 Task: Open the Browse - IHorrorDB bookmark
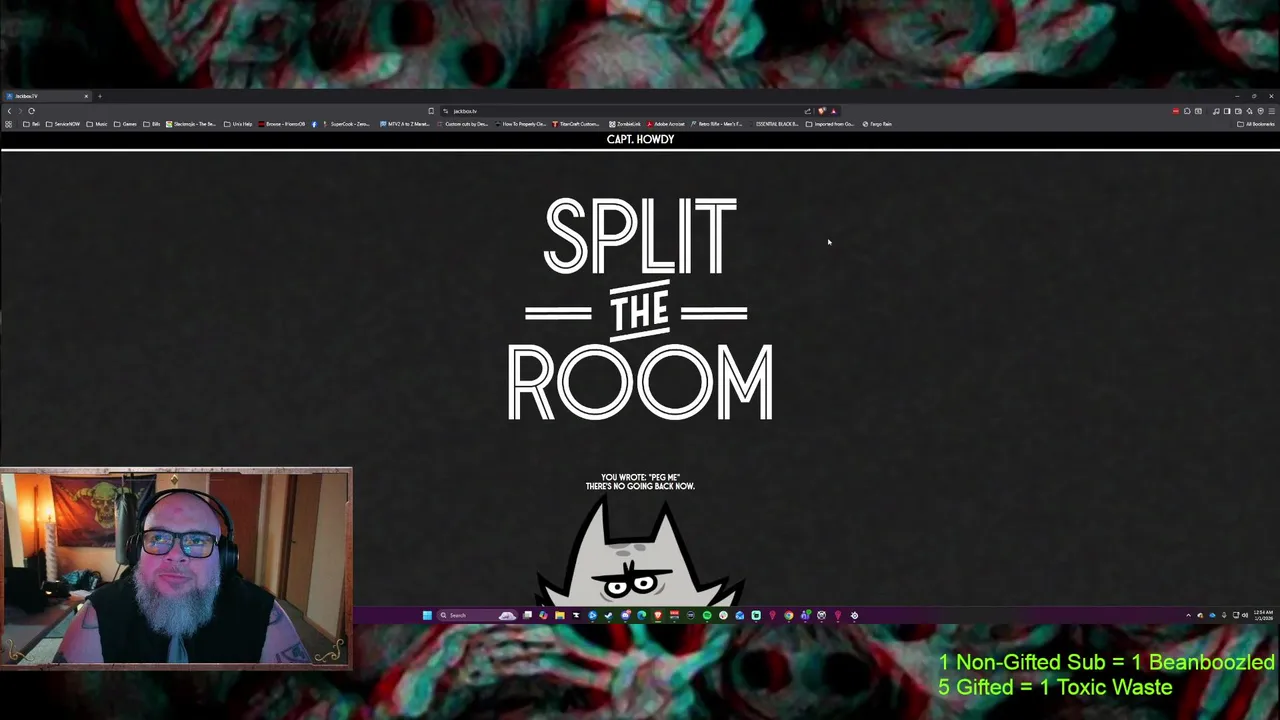(282, 124)
